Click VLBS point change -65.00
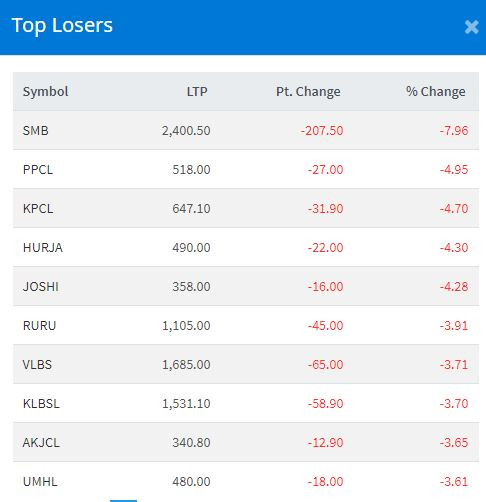This screenshot has height=502, width=486. 325,364
